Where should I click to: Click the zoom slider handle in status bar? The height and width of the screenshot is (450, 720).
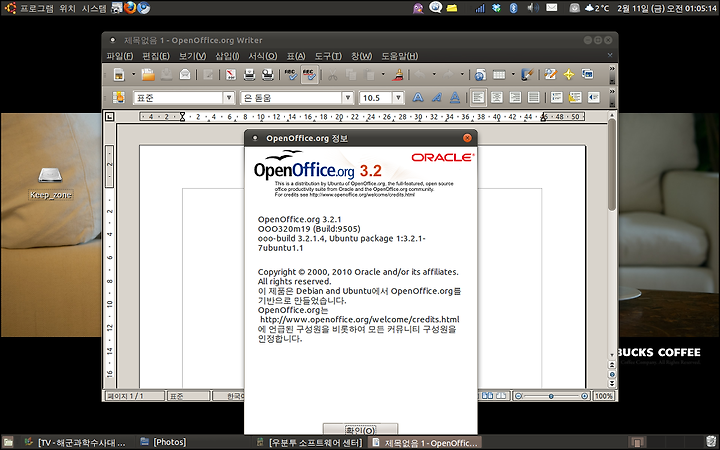tap(551, 396)
